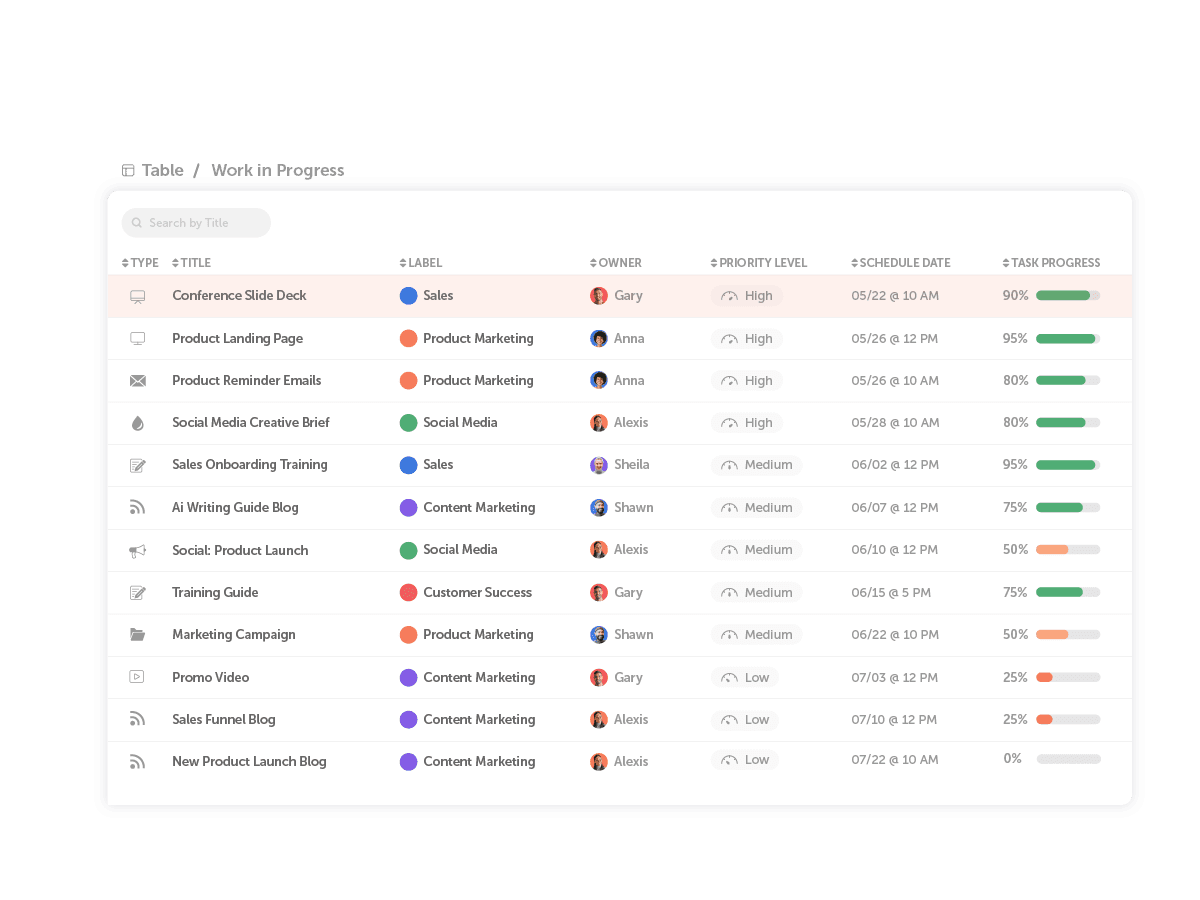Viewport: 1200px width, 900px height.
Task: Open the High priority pill for Conference Slide Deck
Action: 747,296
